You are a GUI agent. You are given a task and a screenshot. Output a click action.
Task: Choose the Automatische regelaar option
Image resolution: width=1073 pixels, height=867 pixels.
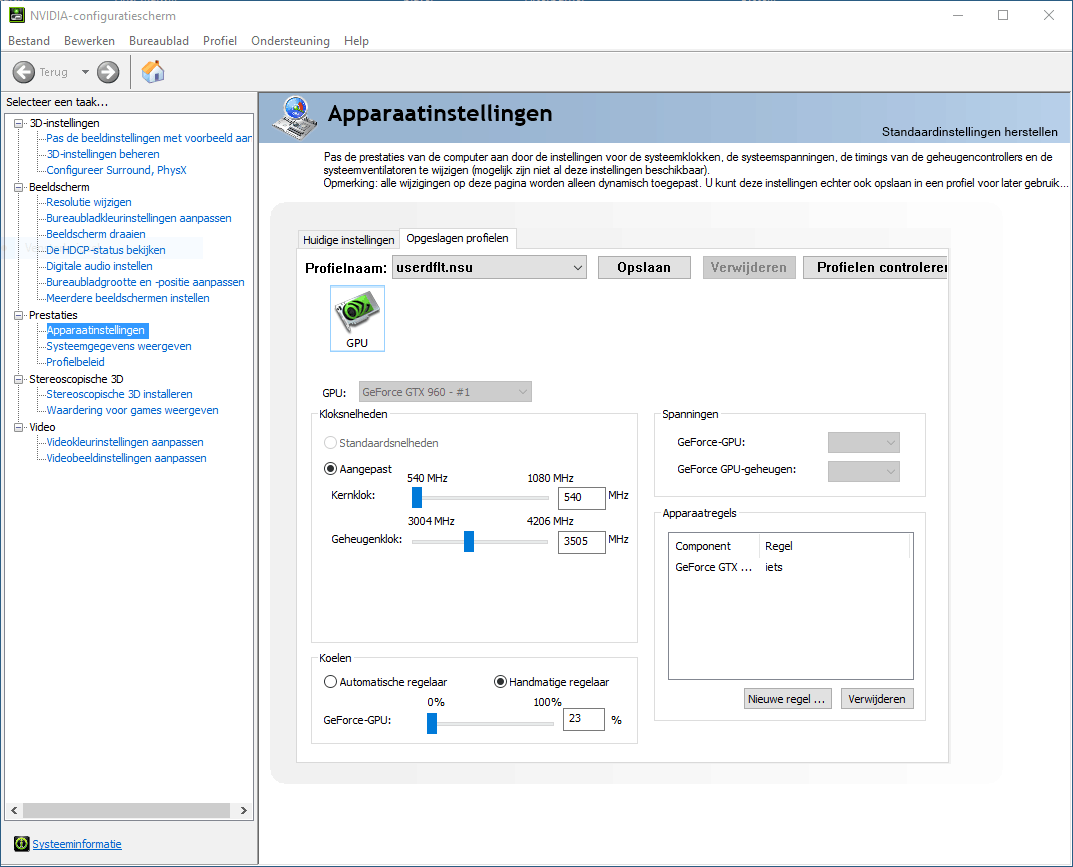coord(331,682)
